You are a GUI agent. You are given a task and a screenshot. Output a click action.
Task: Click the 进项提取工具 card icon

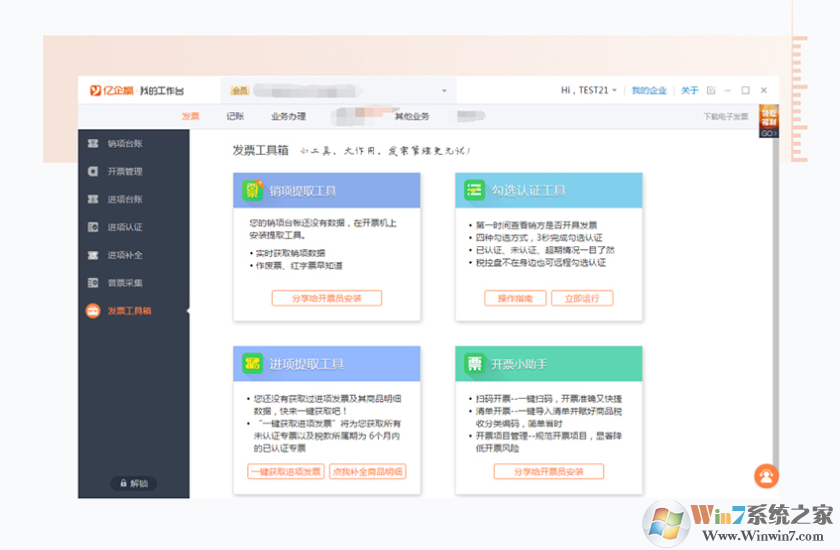click(x=252, y=364)
